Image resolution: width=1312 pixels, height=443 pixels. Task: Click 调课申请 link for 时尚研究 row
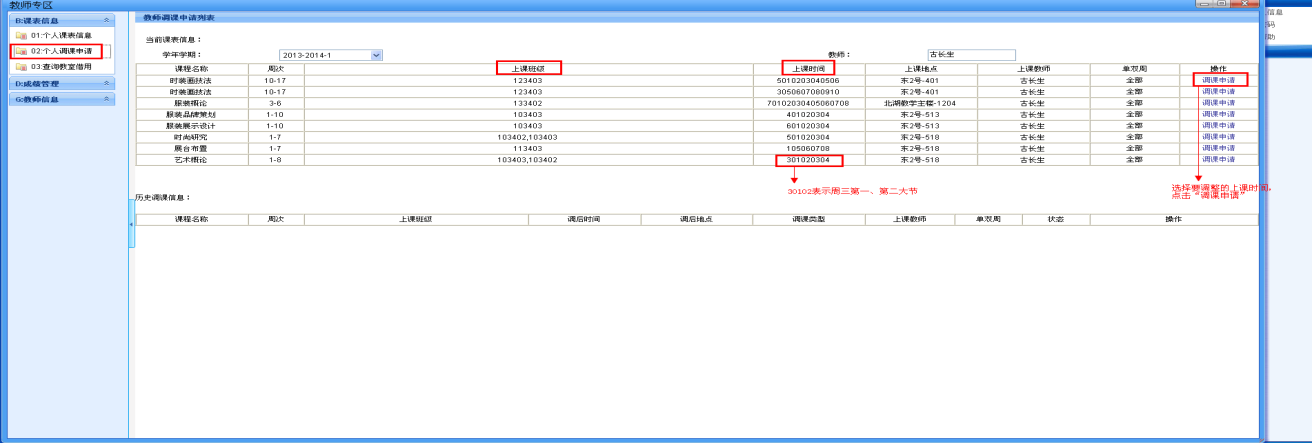(1218, 137)
